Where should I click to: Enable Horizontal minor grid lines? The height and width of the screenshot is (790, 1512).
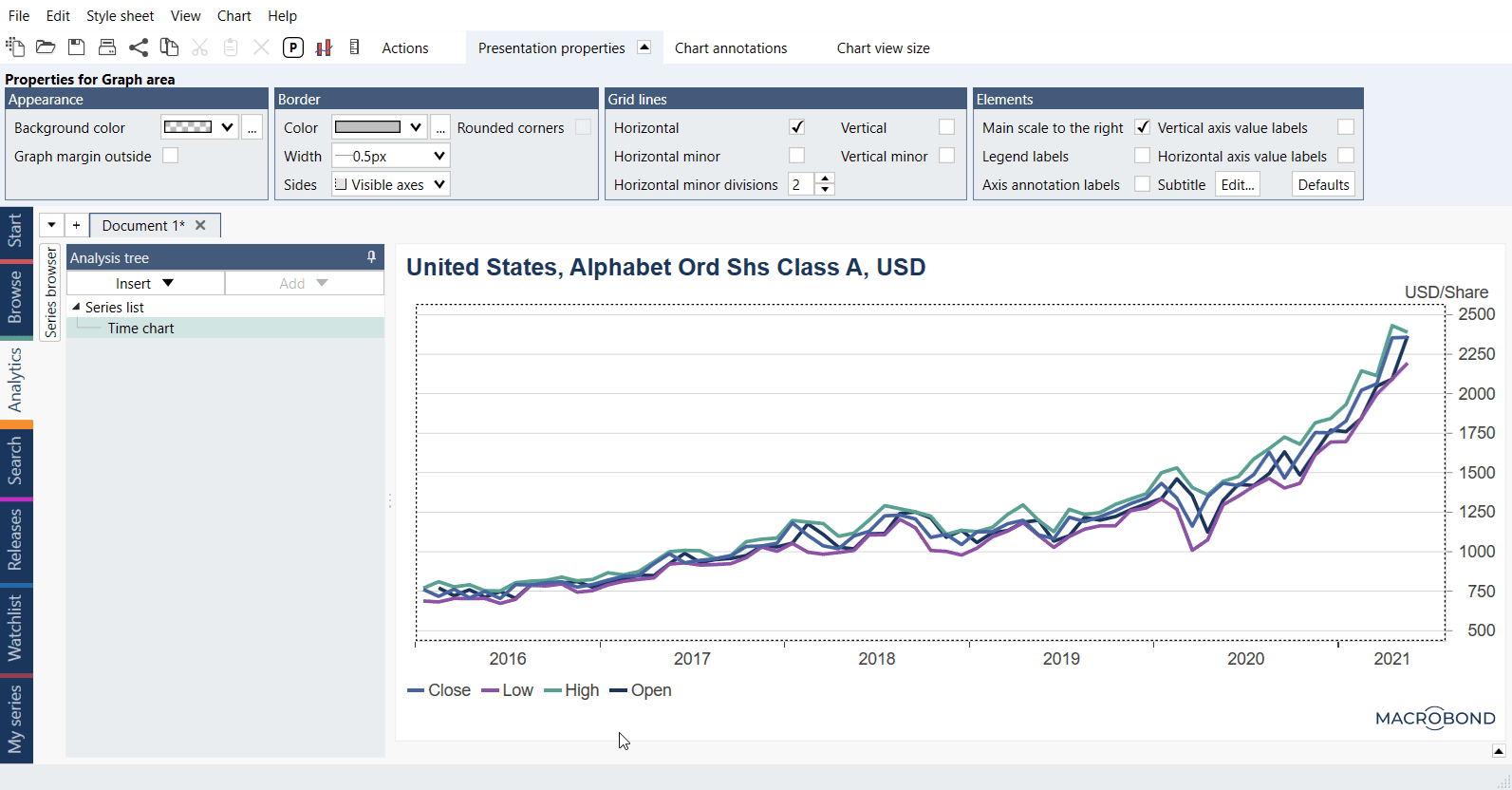click(x=797, y=156)
